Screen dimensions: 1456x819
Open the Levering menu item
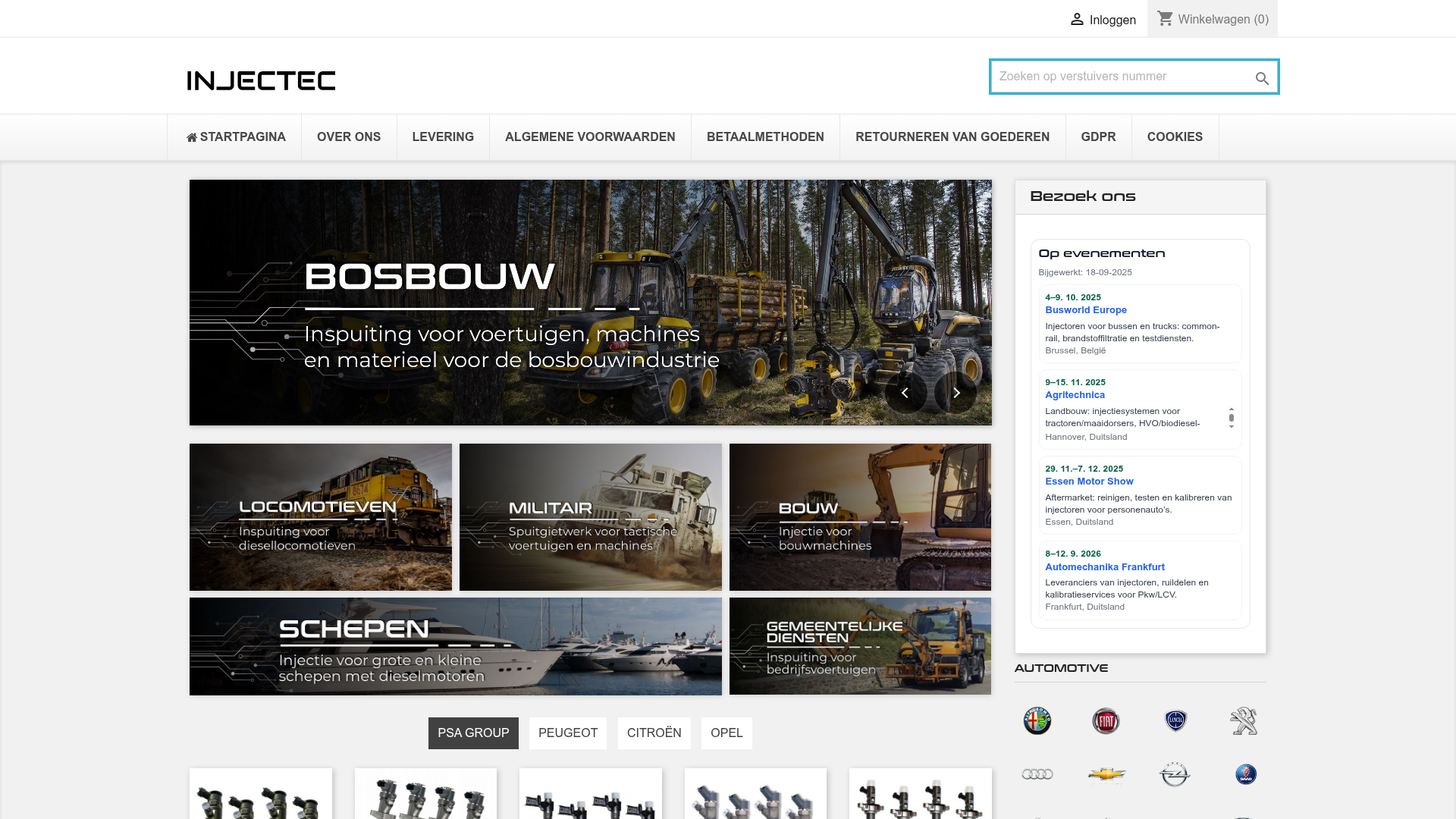coord(443,137)
